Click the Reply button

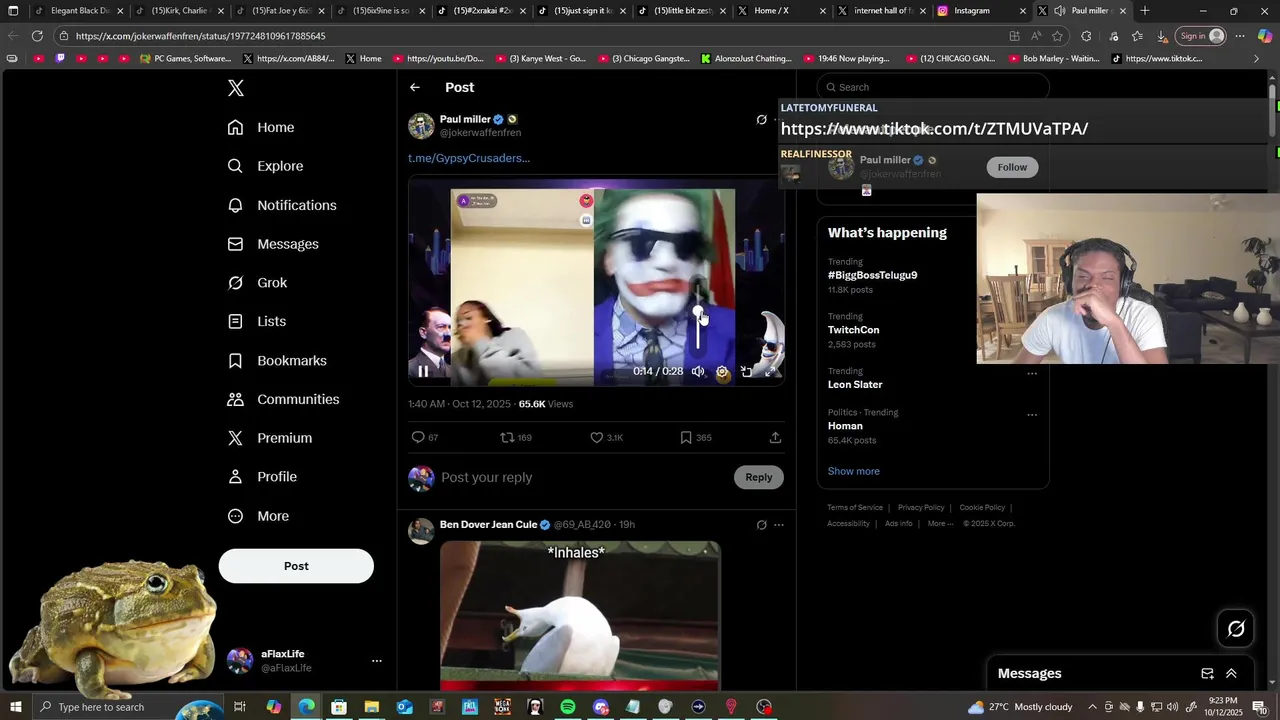759,477
